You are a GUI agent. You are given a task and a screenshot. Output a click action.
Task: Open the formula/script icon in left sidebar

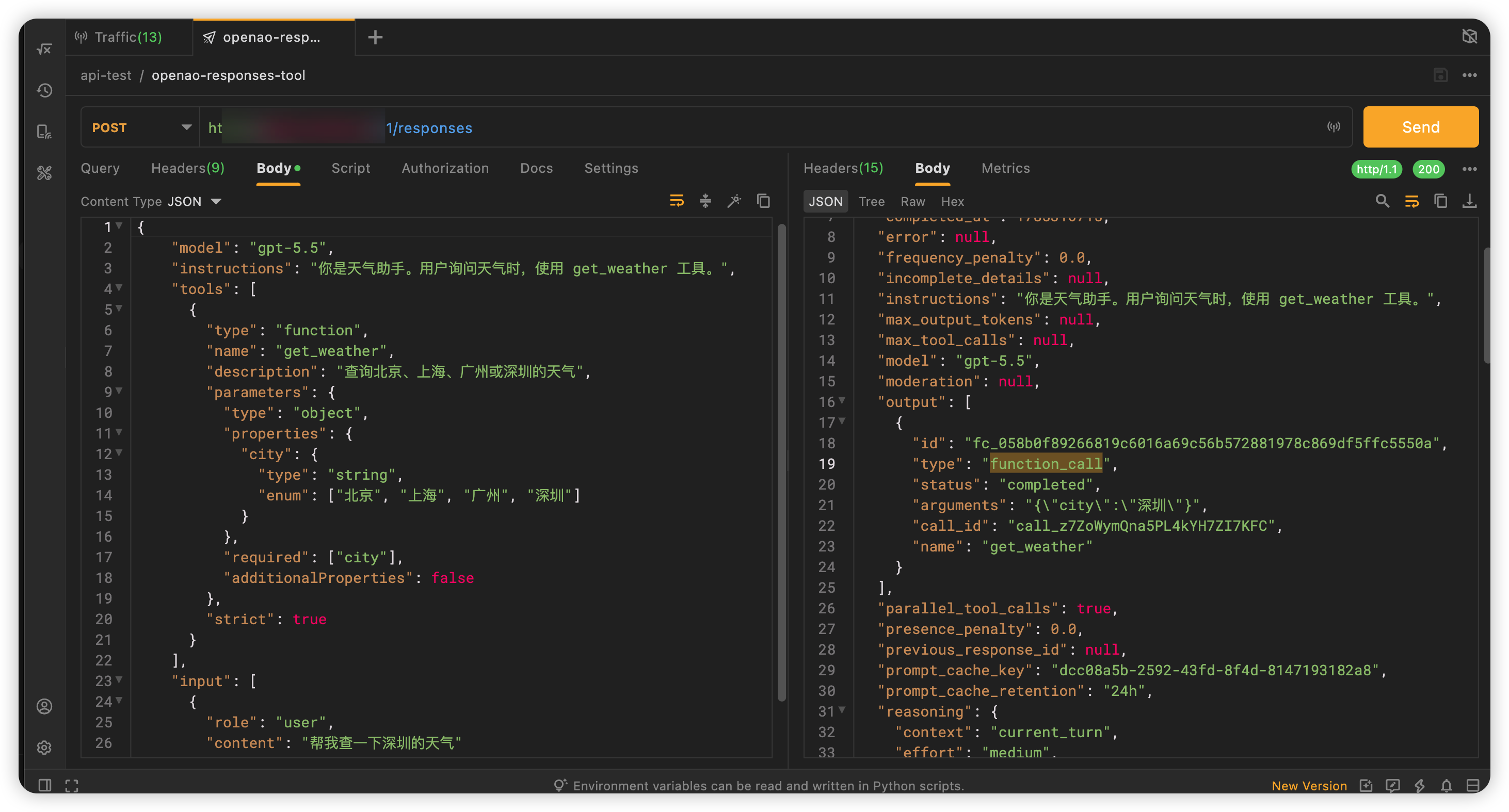44,49
